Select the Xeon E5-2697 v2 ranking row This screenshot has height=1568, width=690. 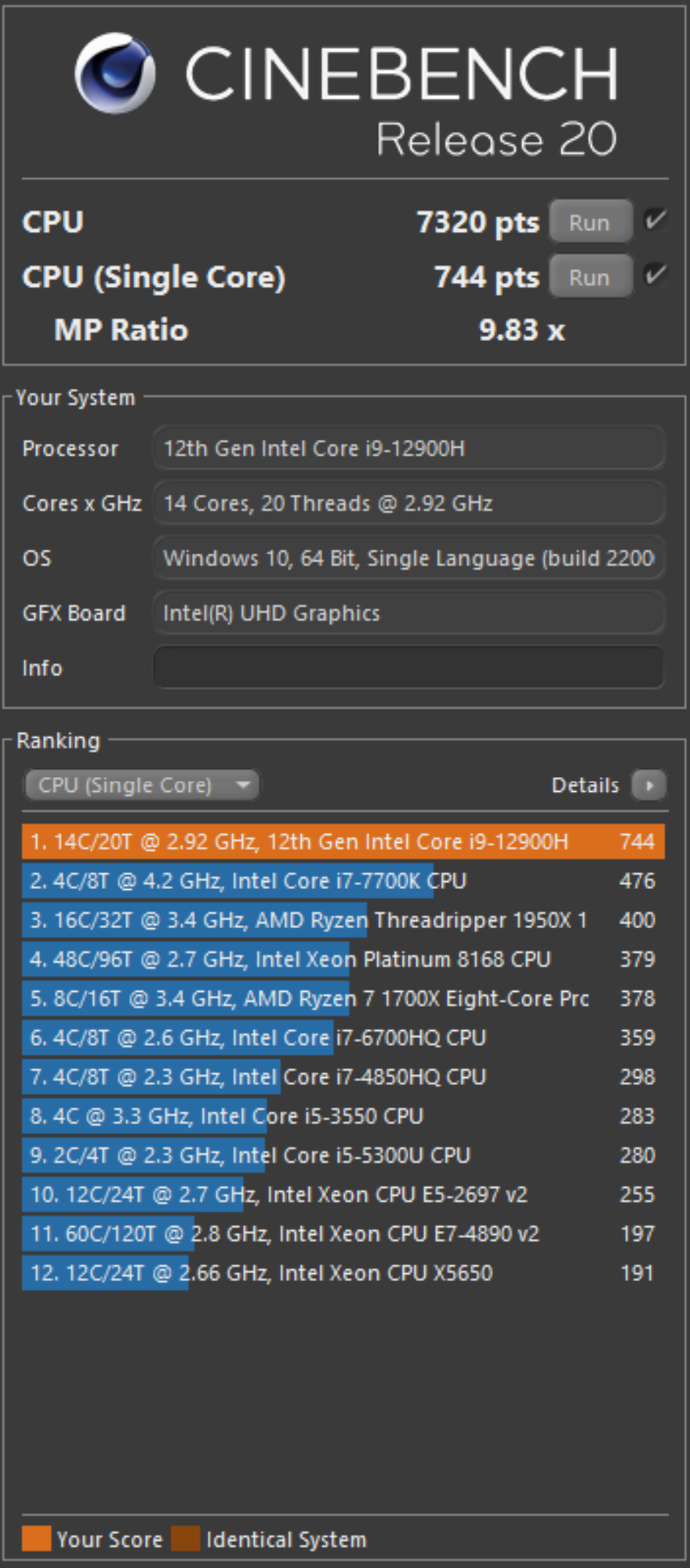(343, 1195)
